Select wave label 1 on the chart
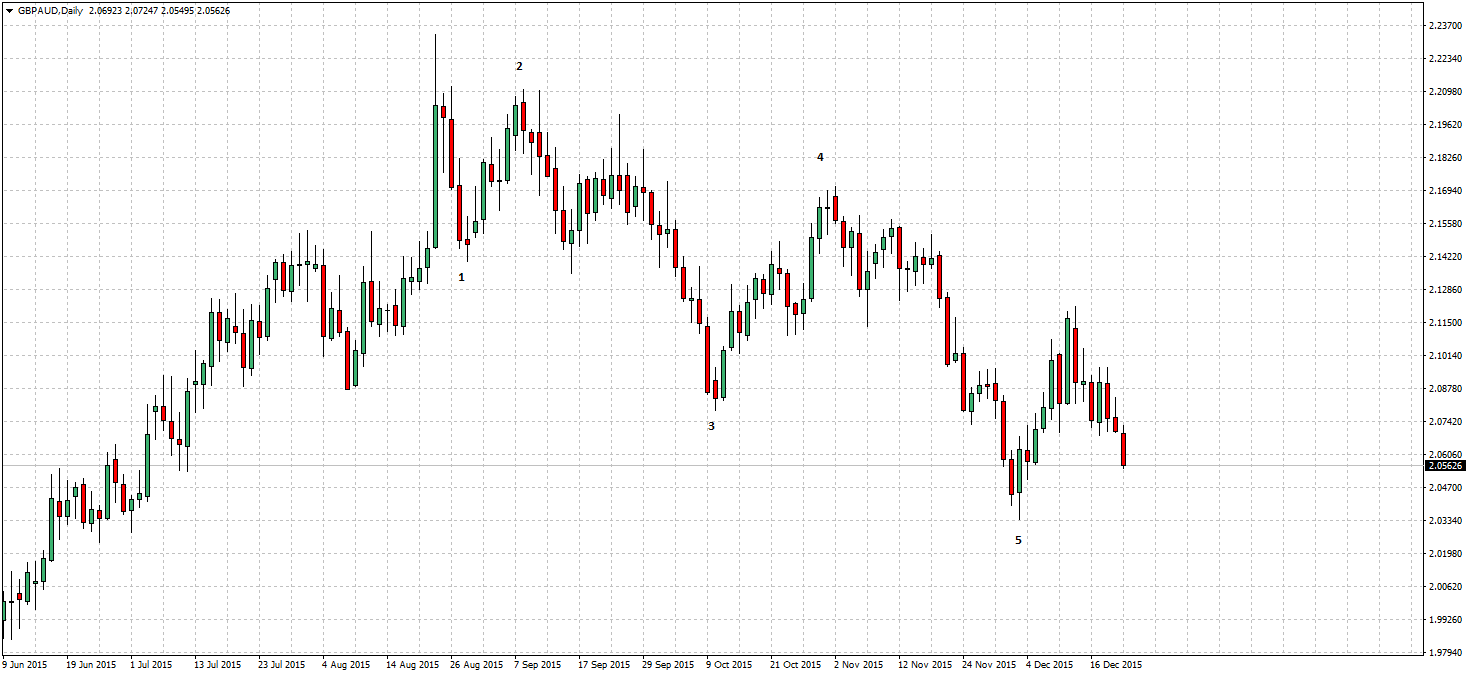 click(x=461, y=276)
